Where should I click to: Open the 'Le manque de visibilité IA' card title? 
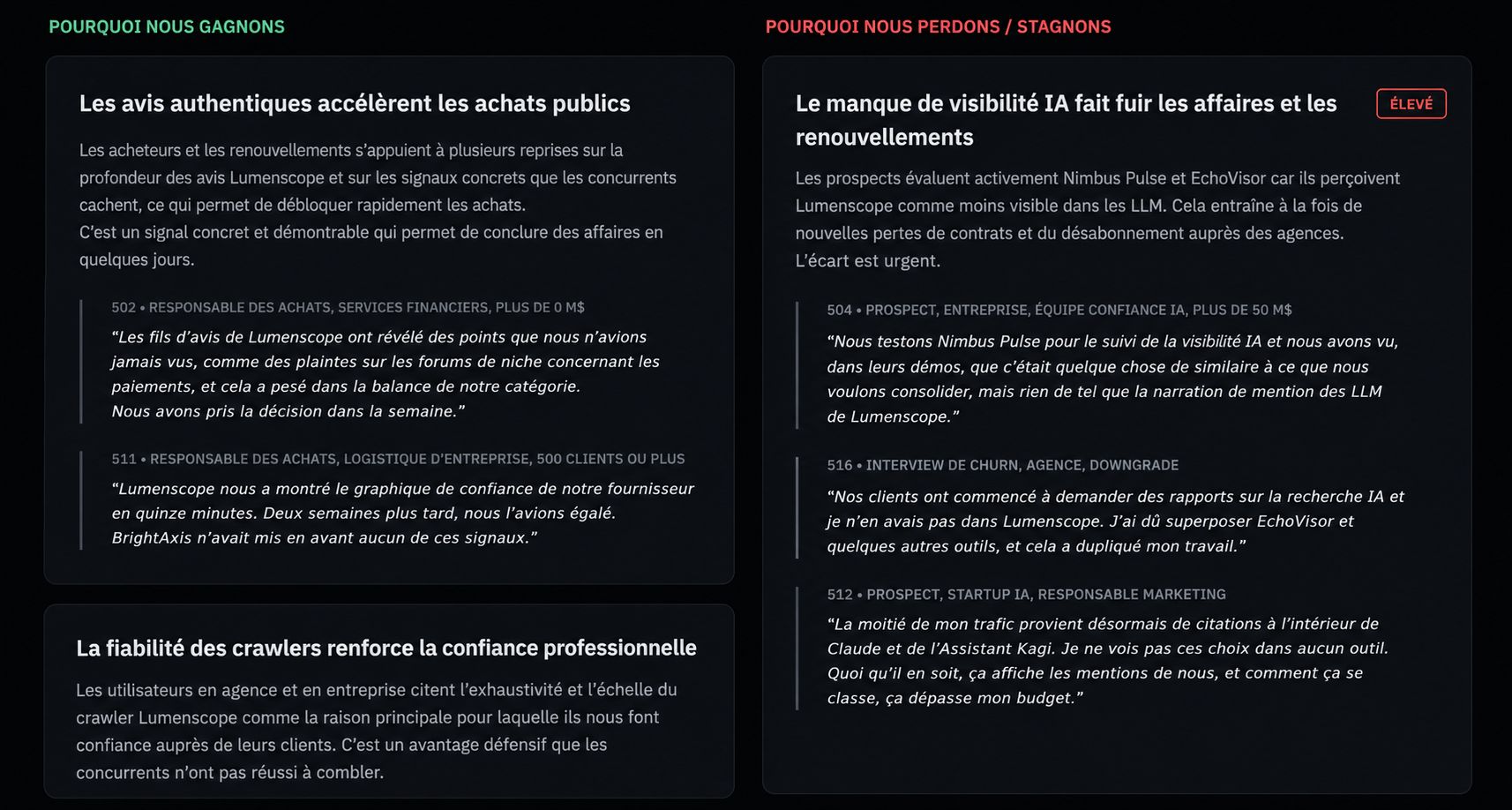coord(1066,120)
